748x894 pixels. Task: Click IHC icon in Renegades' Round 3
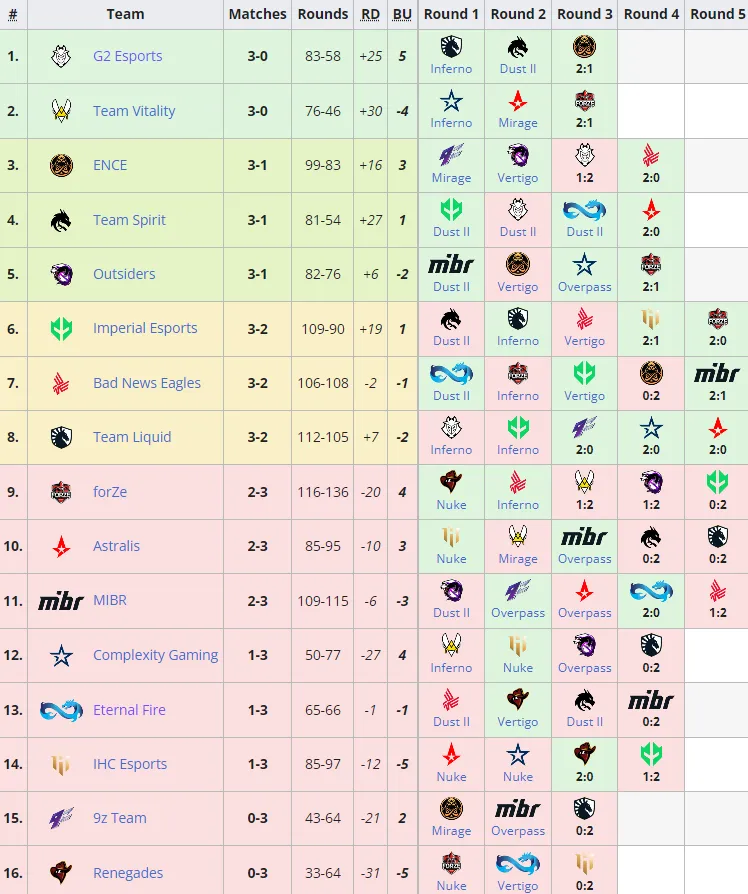[584, 863]
